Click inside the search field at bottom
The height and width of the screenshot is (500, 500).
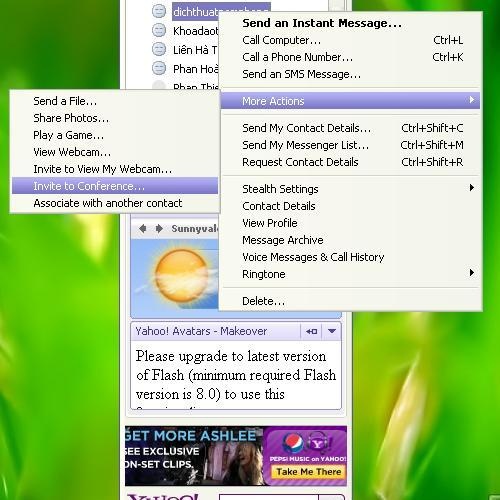coord(269,497)
